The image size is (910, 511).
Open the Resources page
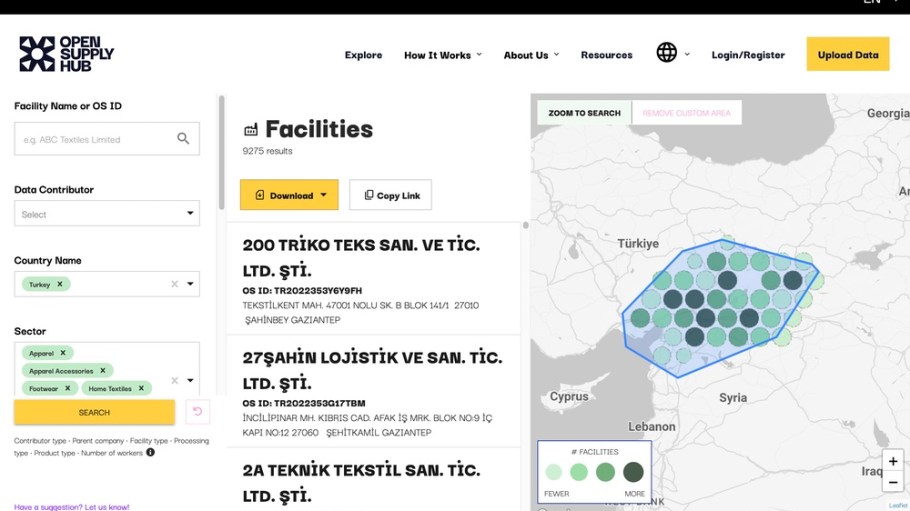pos(606,55)
